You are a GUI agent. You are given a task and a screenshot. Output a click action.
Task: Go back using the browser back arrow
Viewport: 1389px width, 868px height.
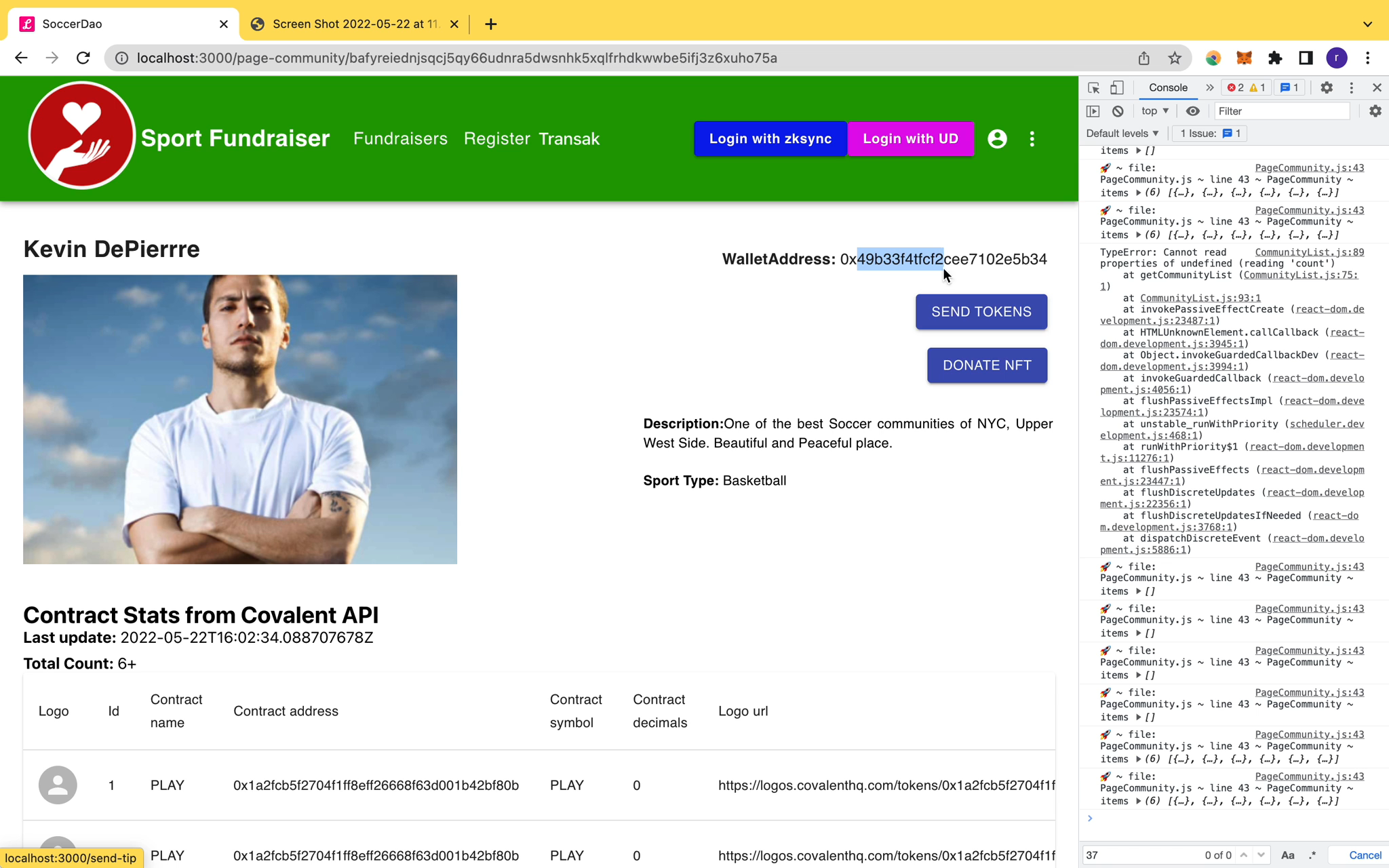pyautogui.click(x=21, y=58)
